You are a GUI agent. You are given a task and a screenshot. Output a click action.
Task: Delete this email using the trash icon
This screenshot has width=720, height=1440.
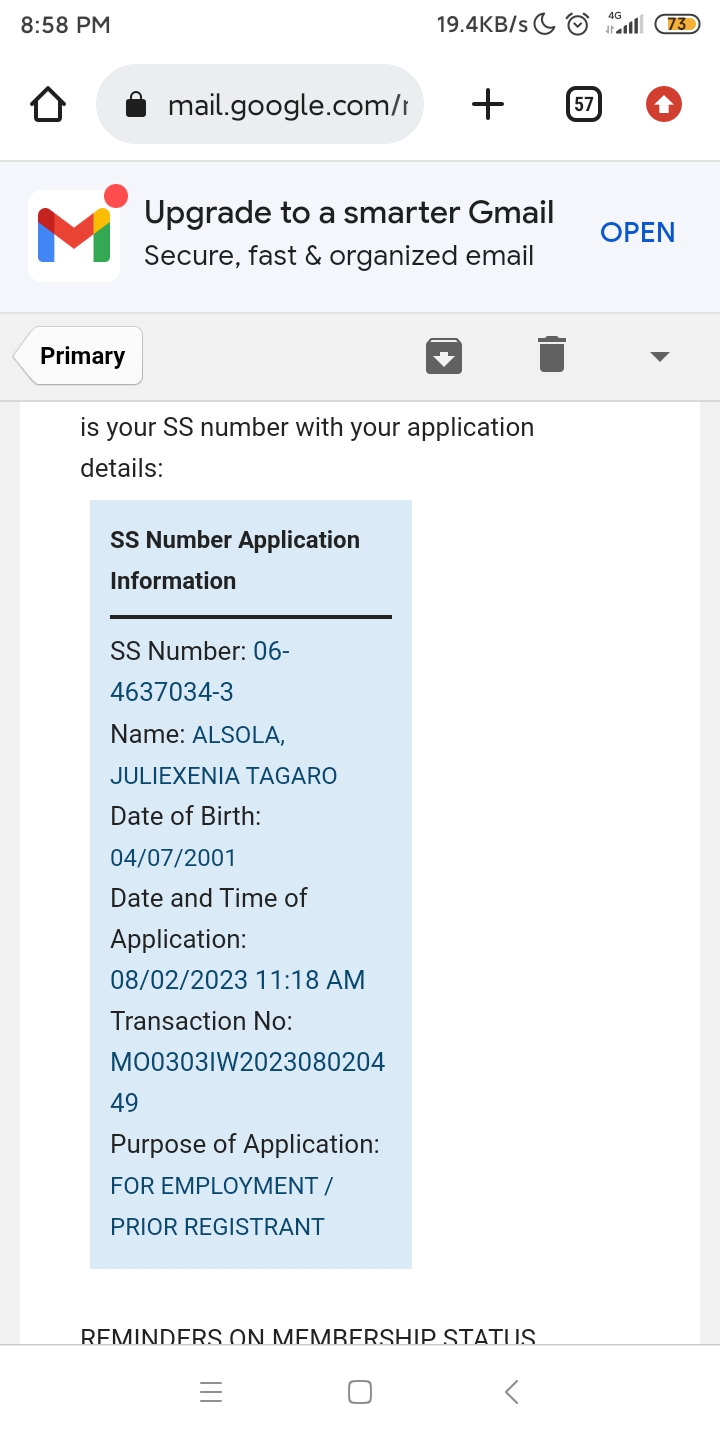click(x=552, y=355)
